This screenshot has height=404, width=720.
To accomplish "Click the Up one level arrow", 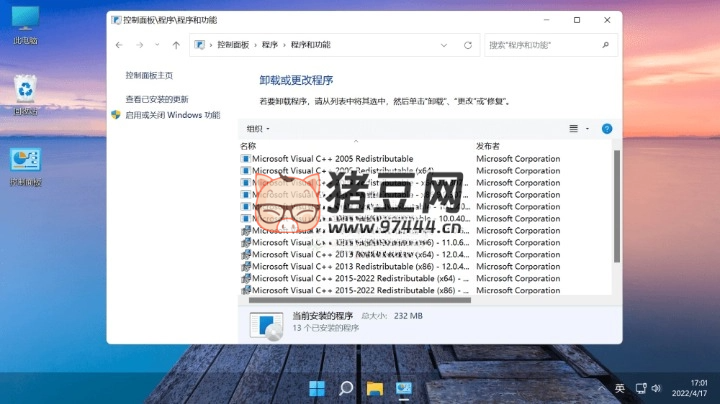I will [x=176, y=45].
